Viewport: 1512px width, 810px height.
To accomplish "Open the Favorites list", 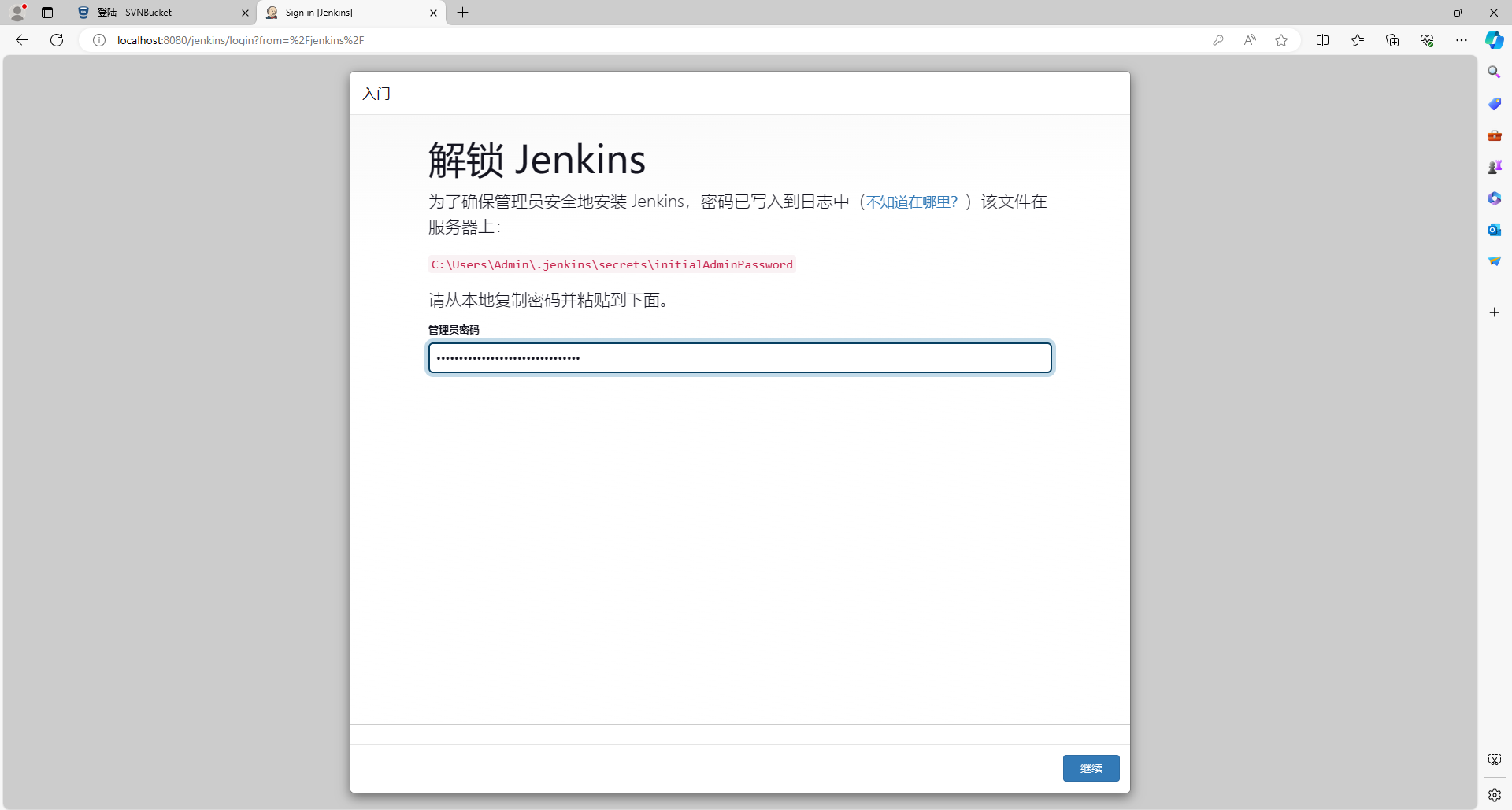I will click(1358, 40).
